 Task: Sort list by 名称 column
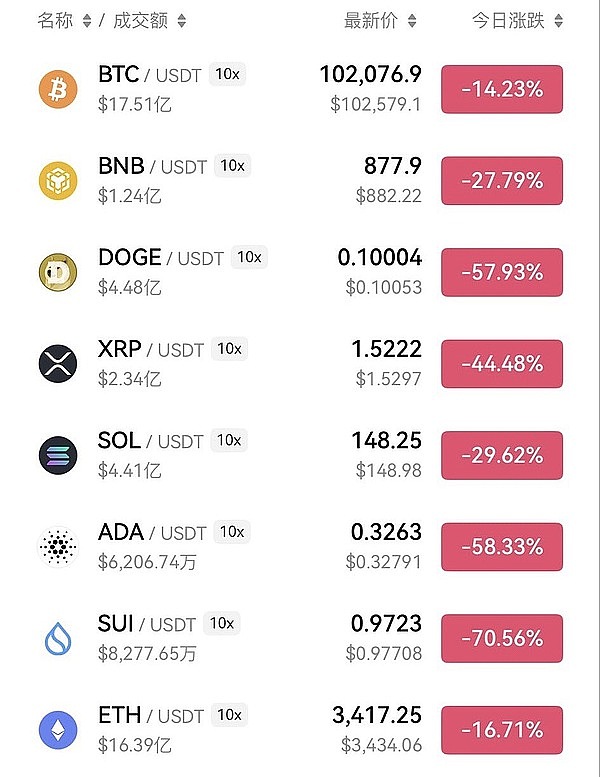click(64, 20)
